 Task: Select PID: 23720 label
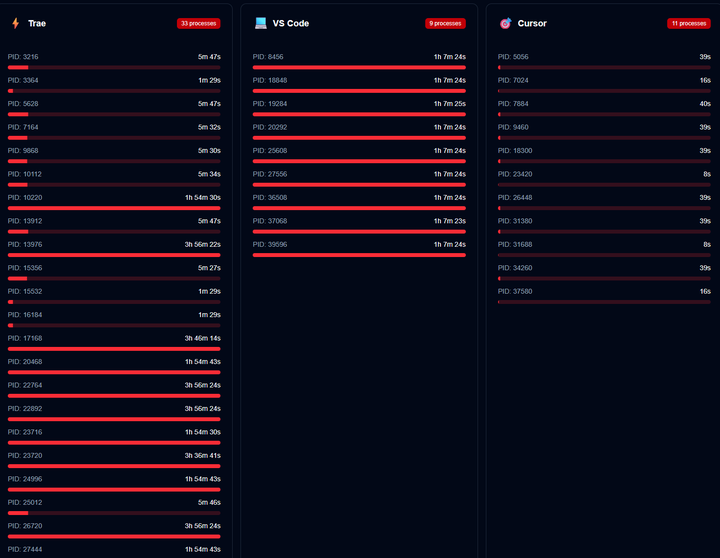pos(25,455)
